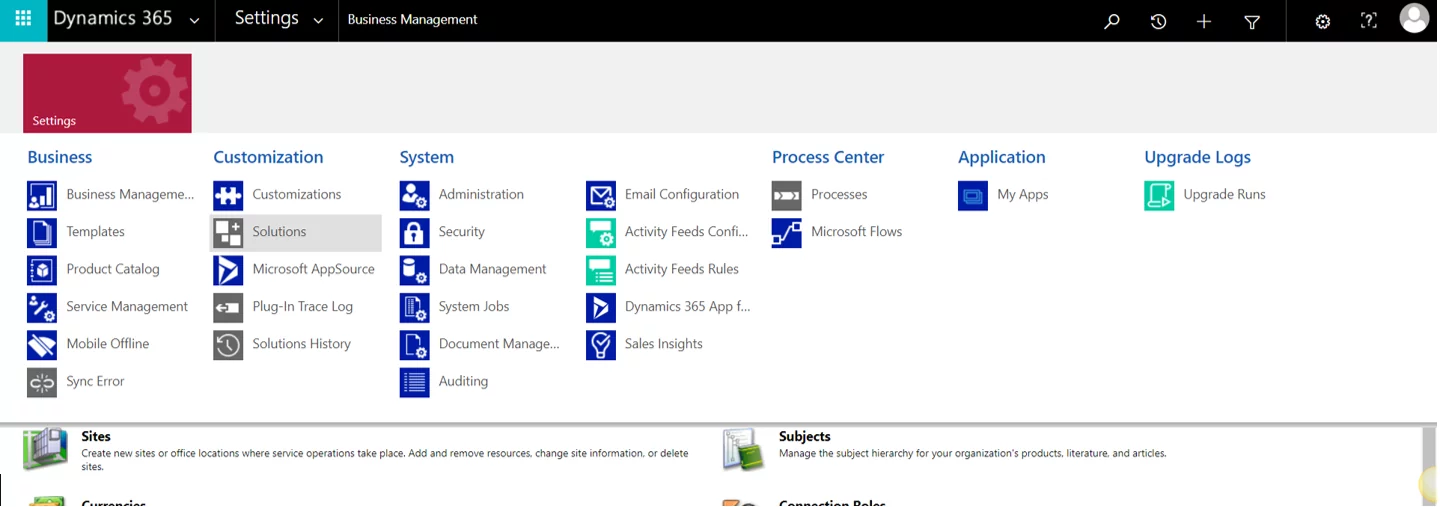Open the advanced find funnel icon
The width and height of the screenshot is (1440, 507).
tap(1252, 21)
